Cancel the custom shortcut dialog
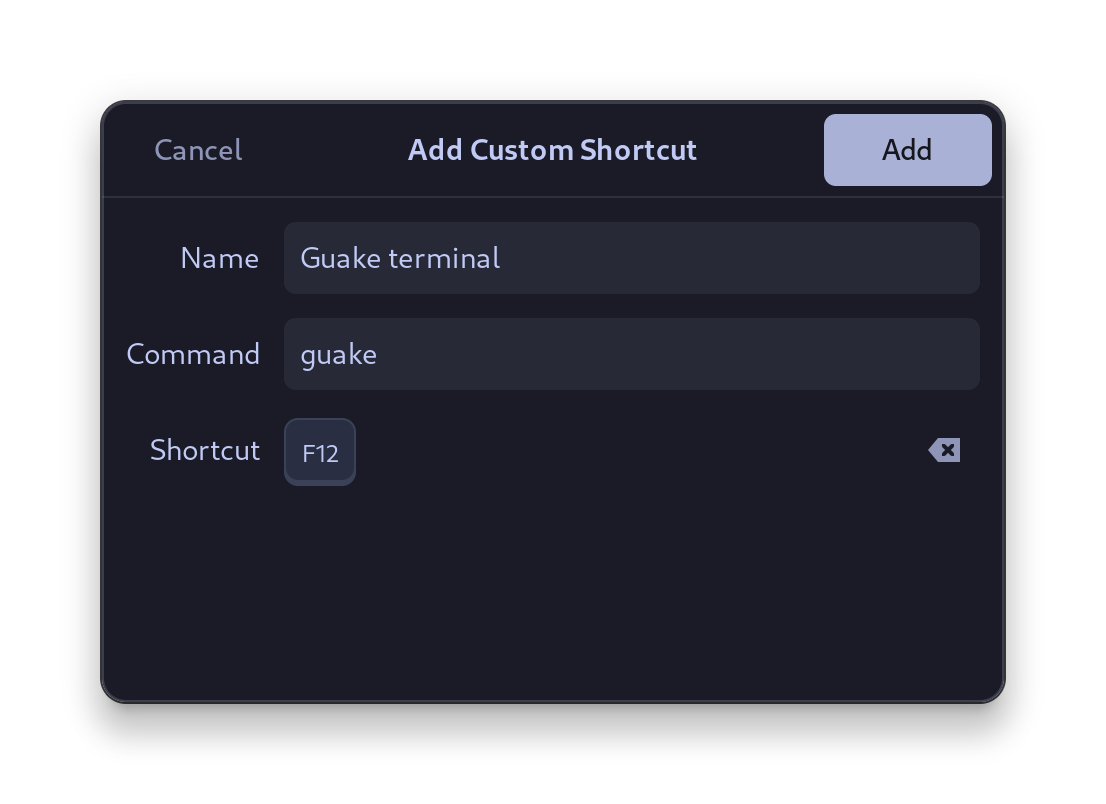This screenshot has width=1106, height=804. [197, 149]
